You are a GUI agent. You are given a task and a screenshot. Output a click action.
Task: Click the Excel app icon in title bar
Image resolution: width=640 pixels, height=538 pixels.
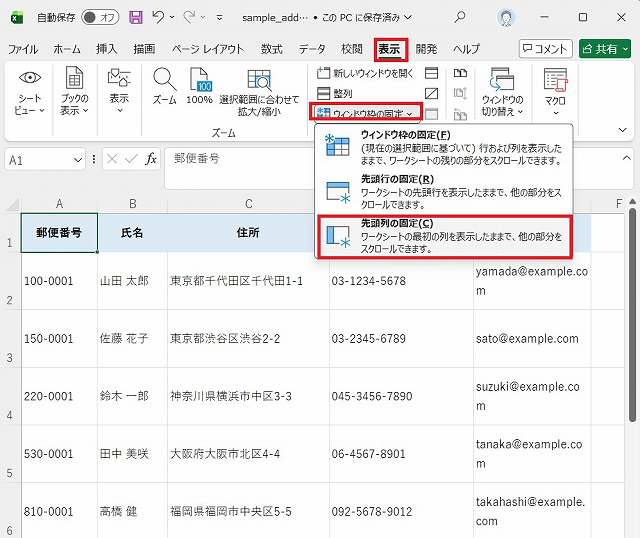point(17,18)
